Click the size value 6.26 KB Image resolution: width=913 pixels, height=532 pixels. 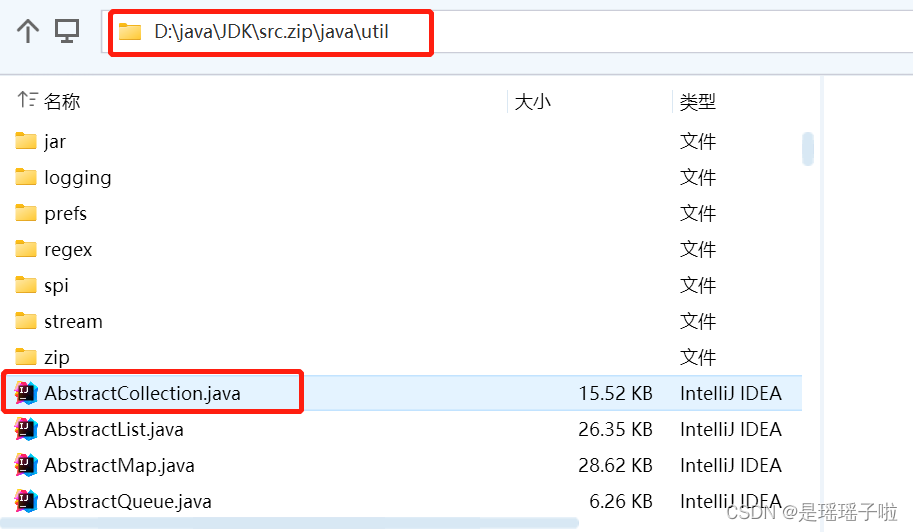click(621, 502)
